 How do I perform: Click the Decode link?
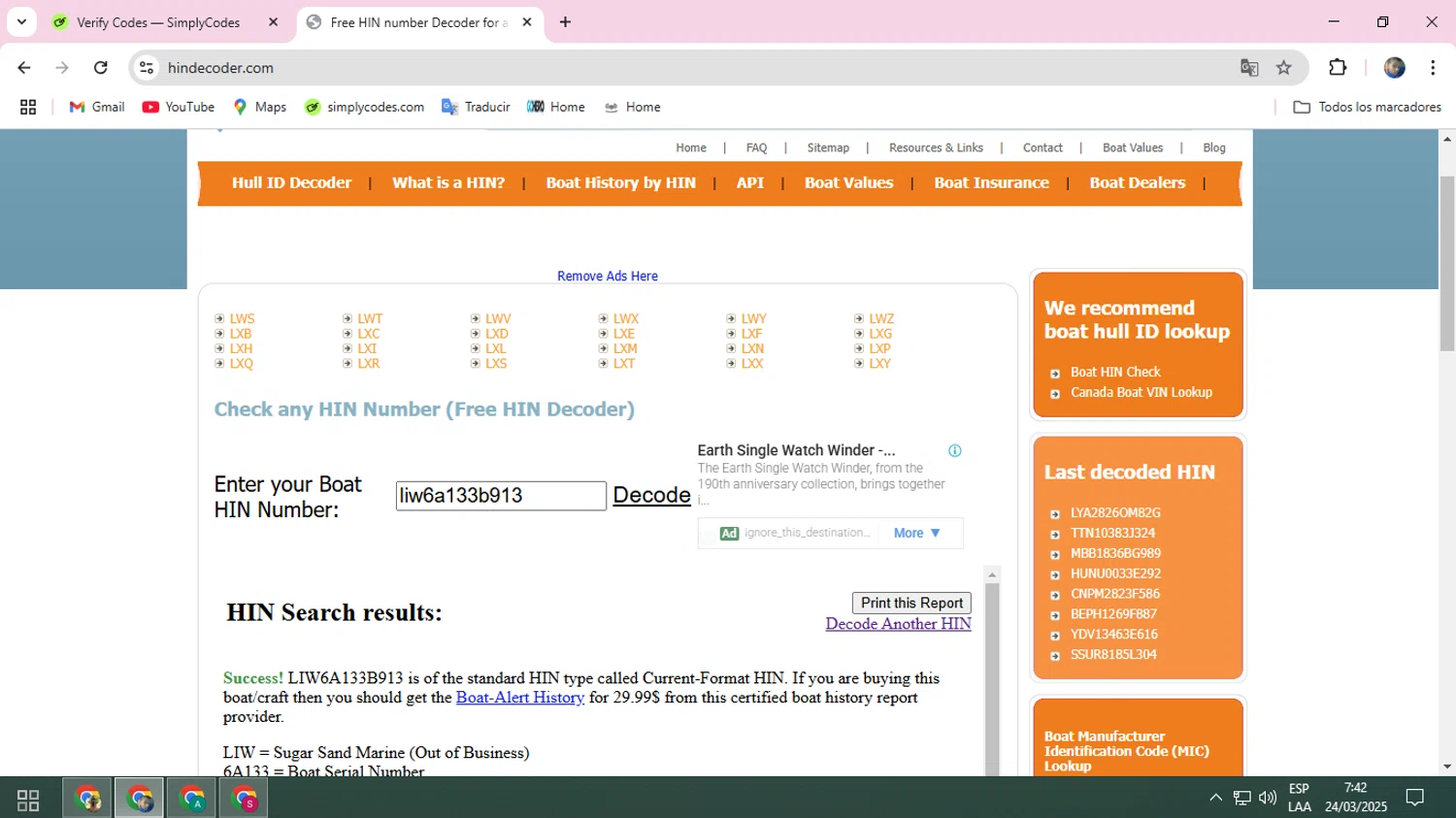click(x=651, y=495)
